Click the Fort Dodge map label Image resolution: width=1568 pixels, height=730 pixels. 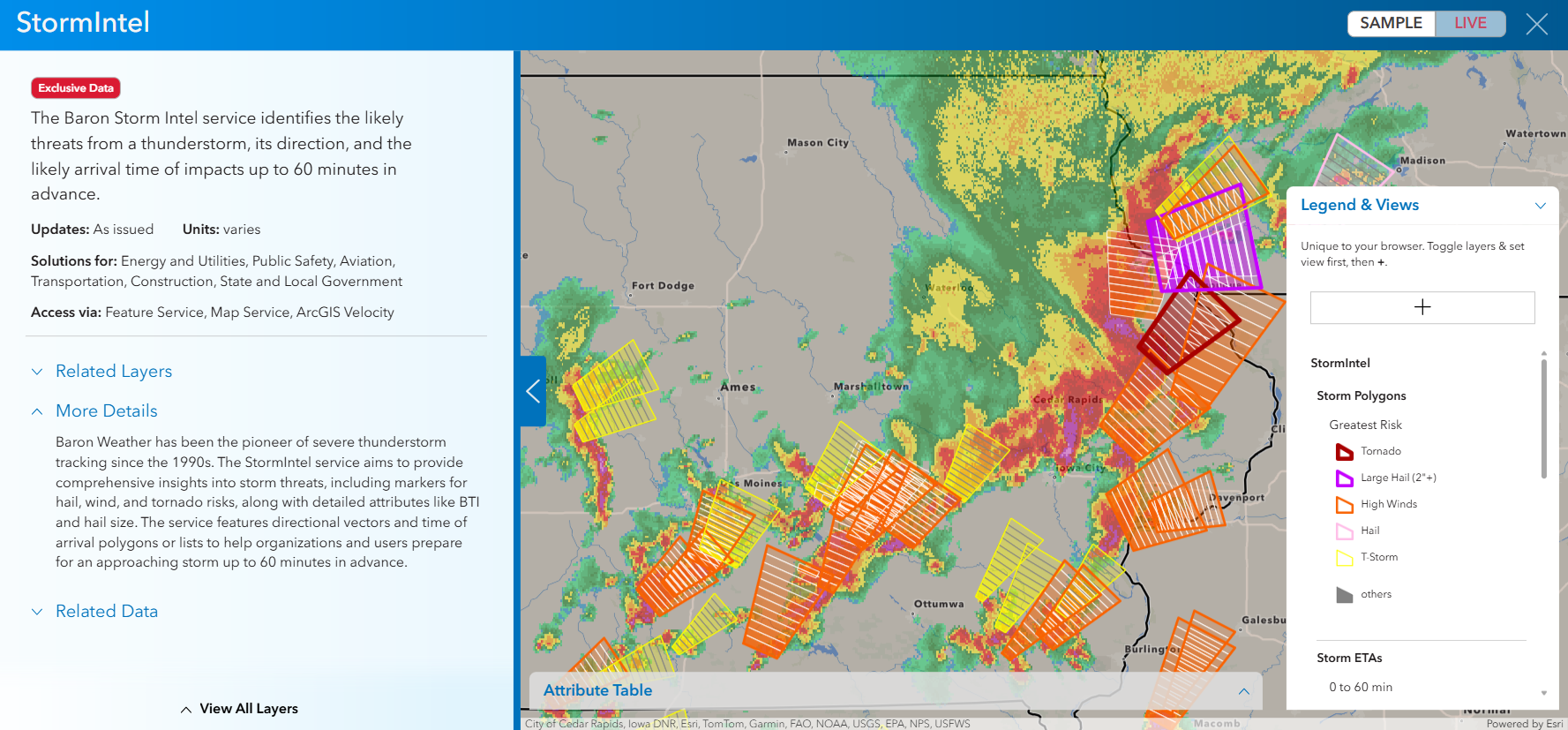click(x=663, y=286)
